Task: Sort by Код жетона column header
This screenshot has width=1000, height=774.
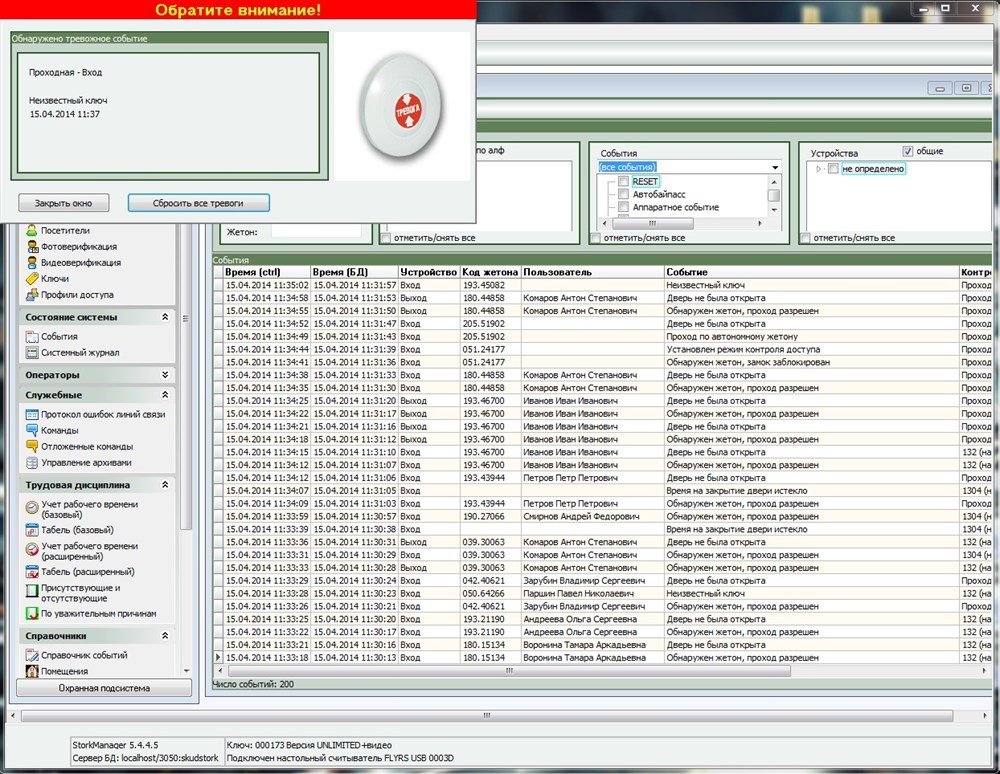Action: tap(490, 272)
